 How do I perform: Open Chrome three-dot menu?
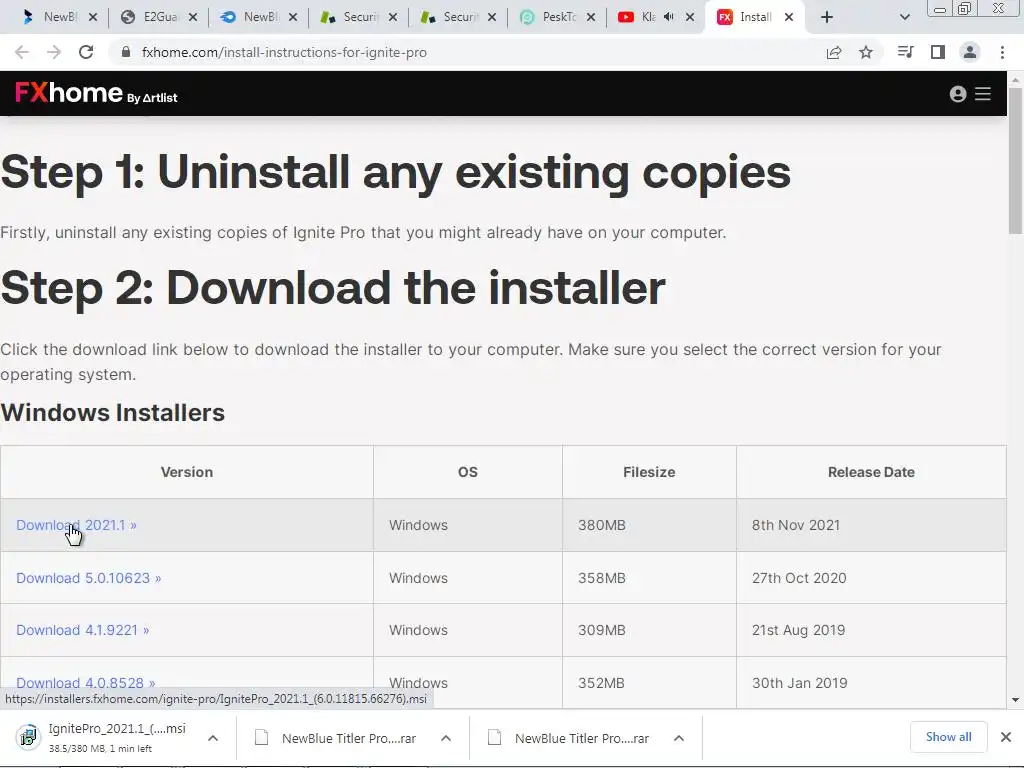click(1002, 52)
